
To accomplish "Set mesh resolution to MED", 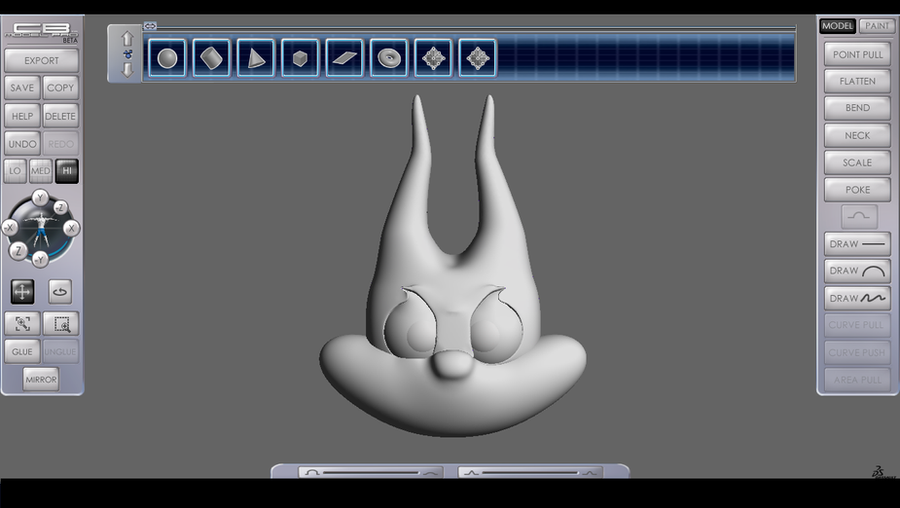I will click(x=40, y=171).
